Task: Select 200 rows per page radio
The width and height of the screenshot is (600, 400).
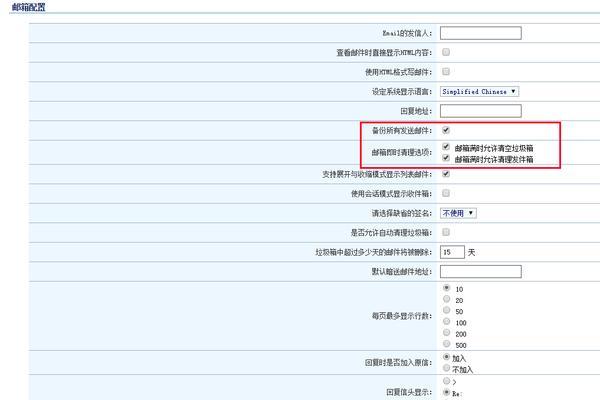Action: point(446,333)
